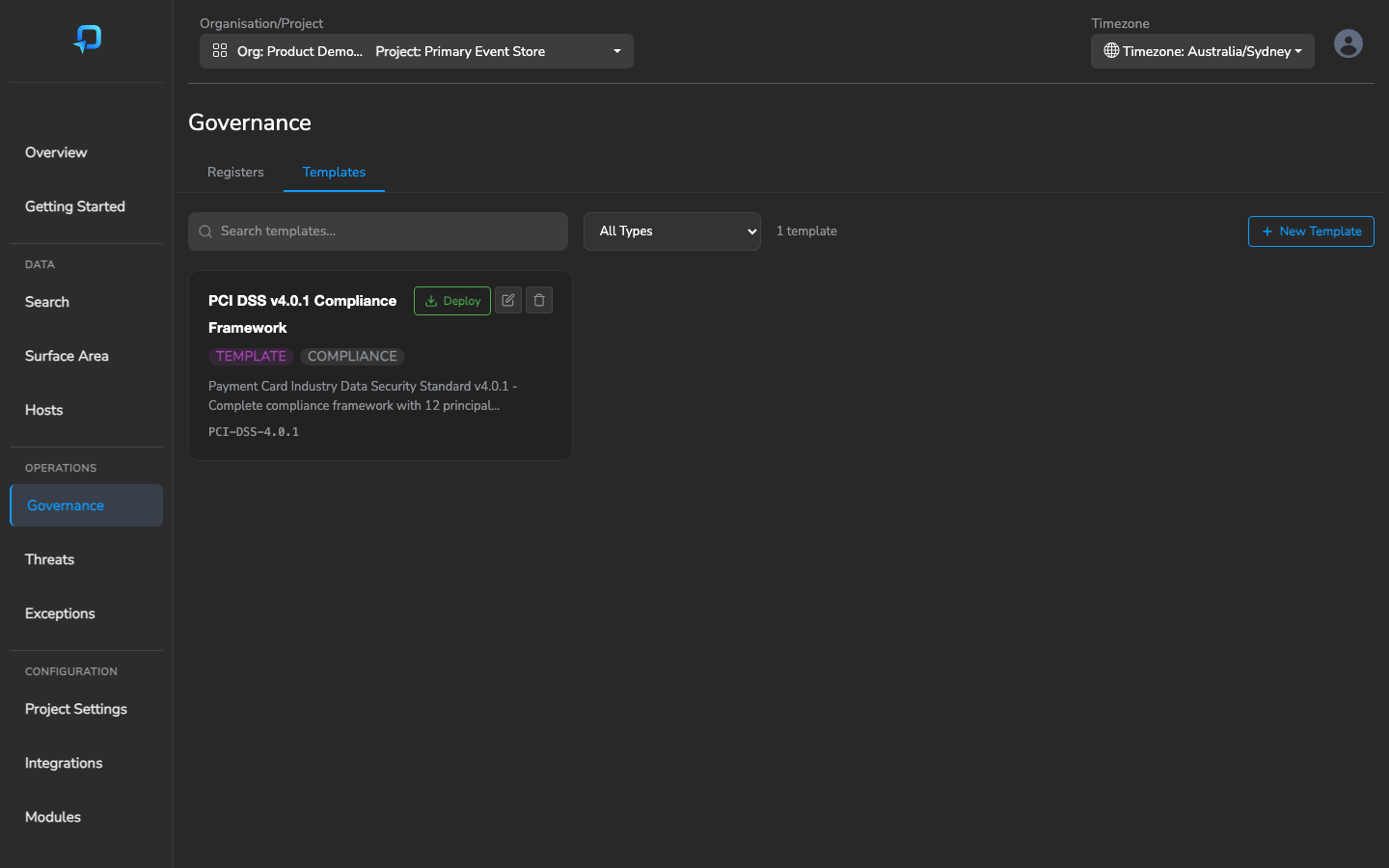Click the globe icon in timezone selector

point(1111,51)
